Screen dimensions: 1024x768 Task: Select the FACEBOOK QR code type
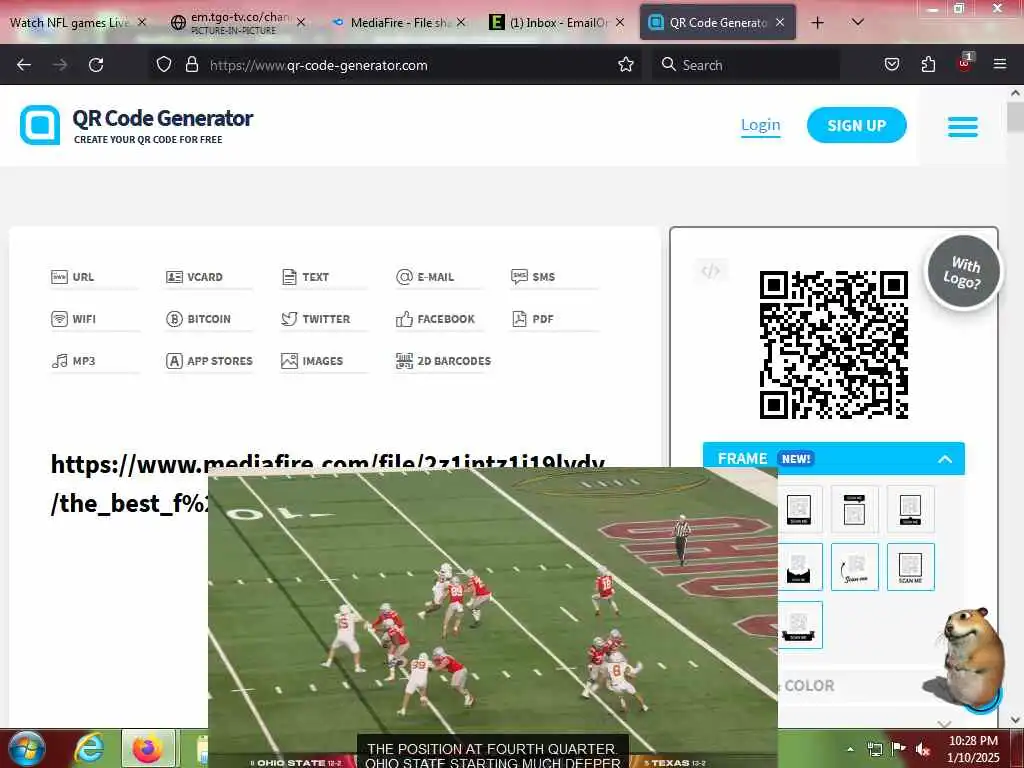tap(435, 319)
